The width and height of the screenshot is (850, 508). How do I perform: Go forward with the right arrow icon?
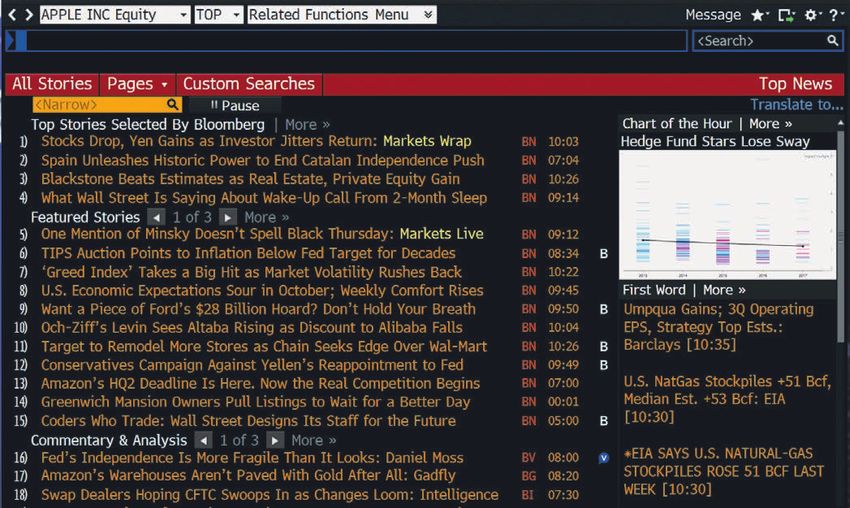[29, 15]
